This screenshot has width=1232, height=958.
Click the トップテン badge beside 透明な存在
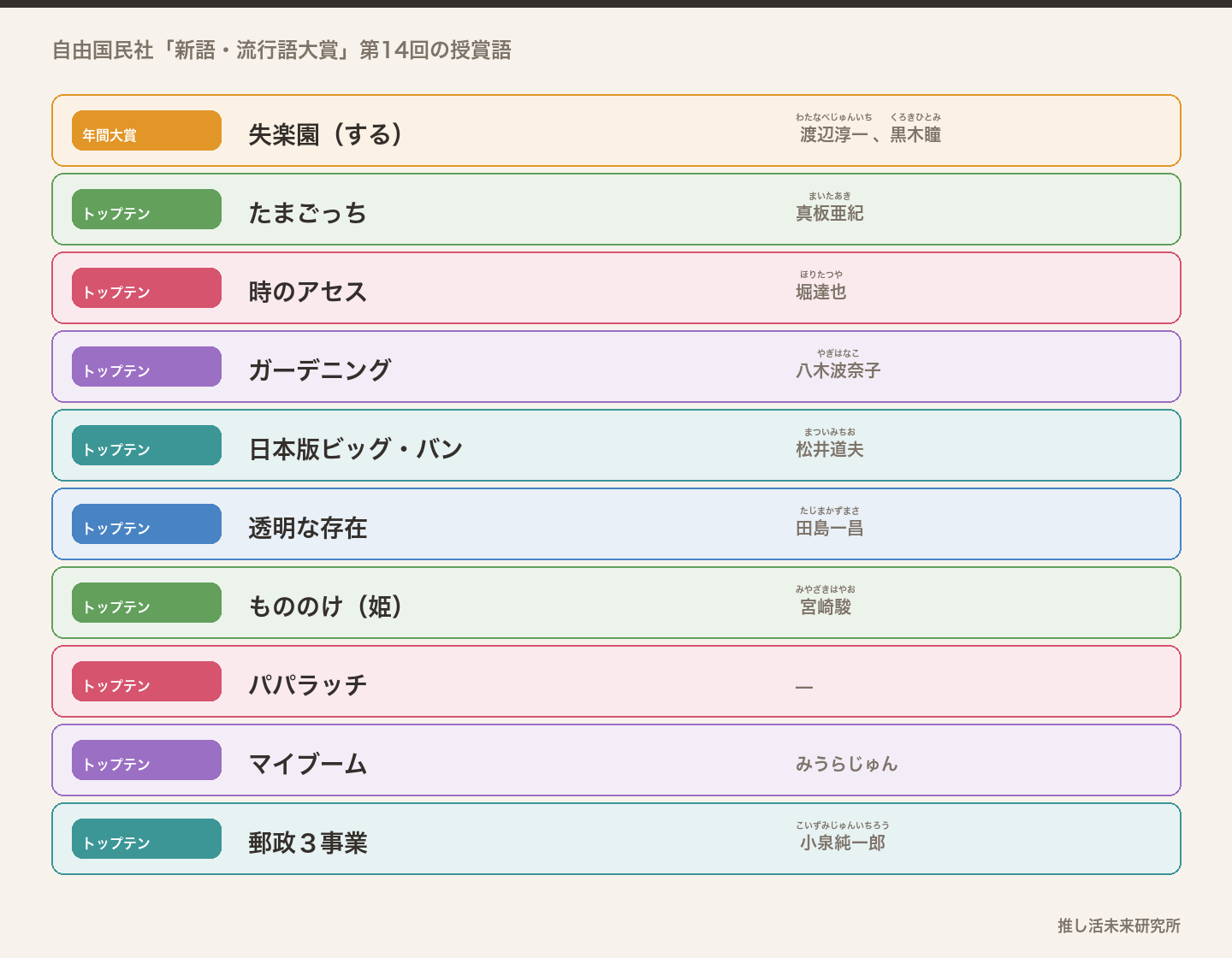146,524
